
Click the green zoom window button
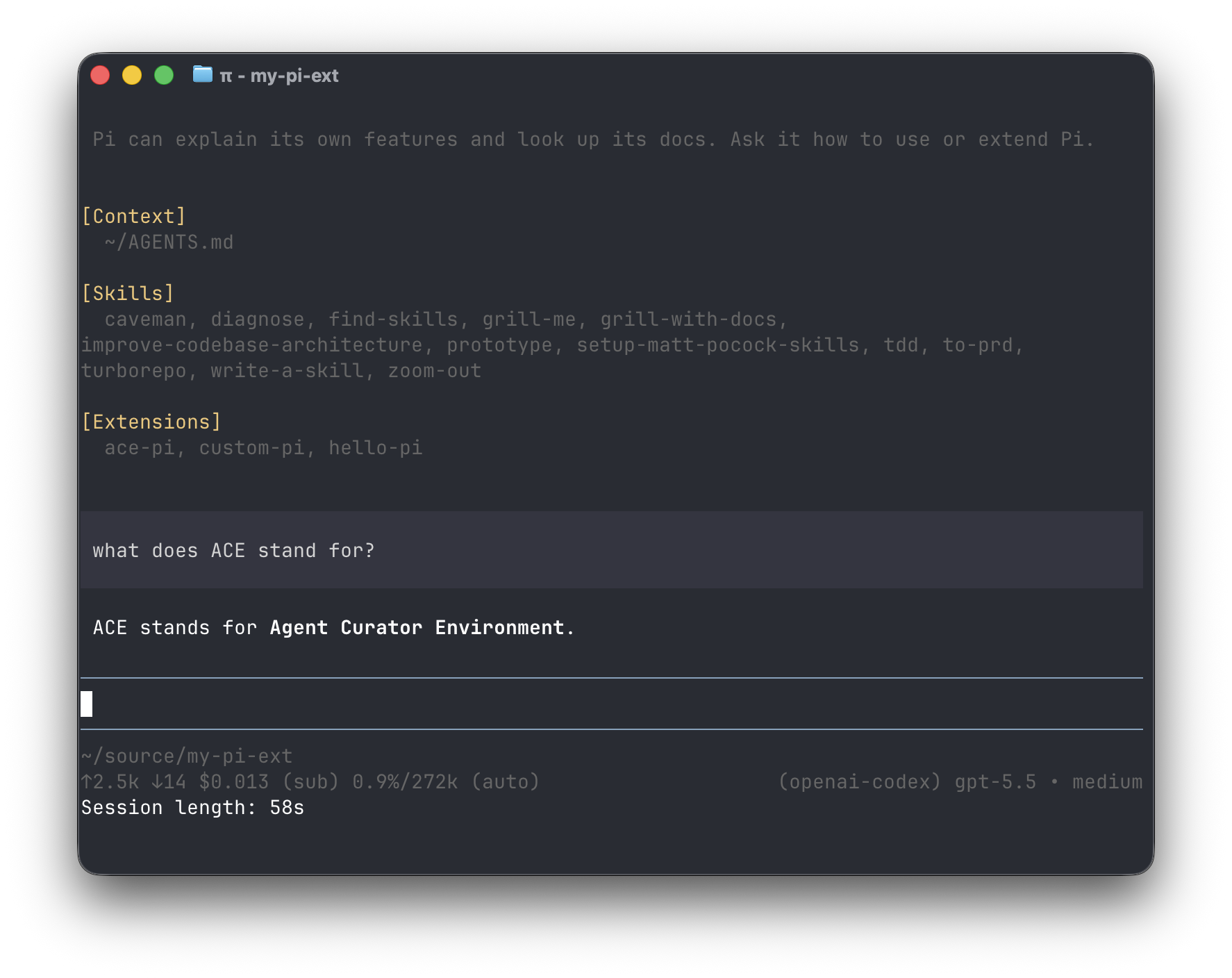164,75
